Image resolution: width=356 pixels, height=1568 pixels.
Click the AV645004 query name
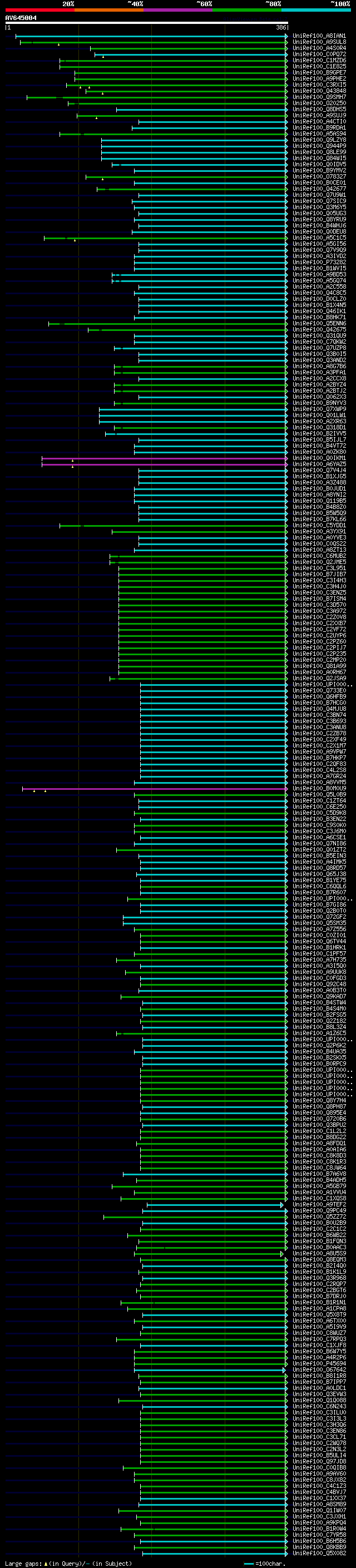[x=21, y=18]
